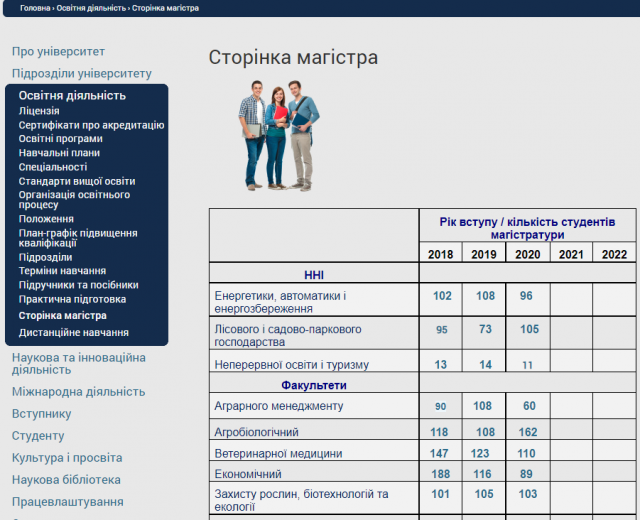This screenshot has width=640, height=520.
Task: Click the 2018 value 102 for Енергетики
Action: 442,296
